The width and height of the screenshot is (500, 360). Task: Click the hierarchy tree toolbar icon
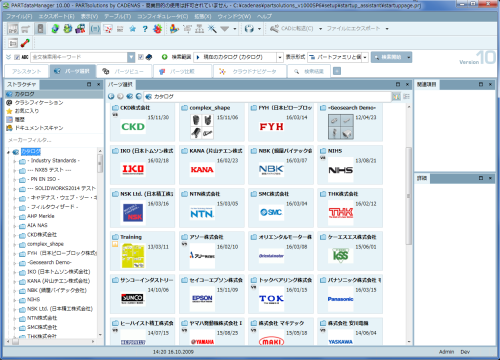click(x=200, y=29)
